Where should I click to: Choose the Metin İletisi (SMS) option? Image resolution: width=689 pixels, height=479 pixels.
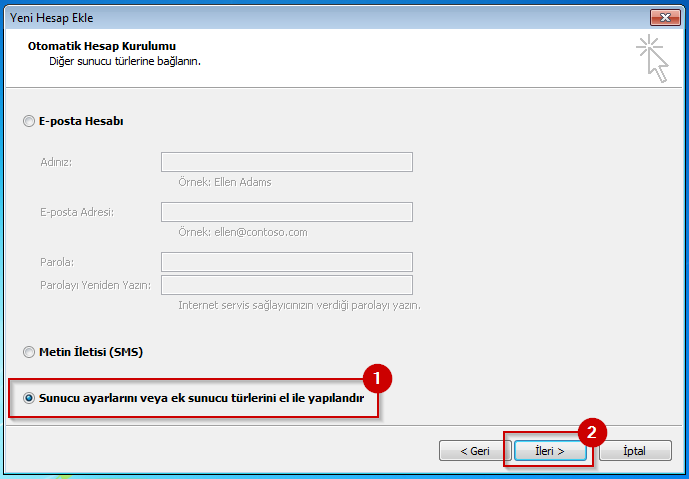28,352
